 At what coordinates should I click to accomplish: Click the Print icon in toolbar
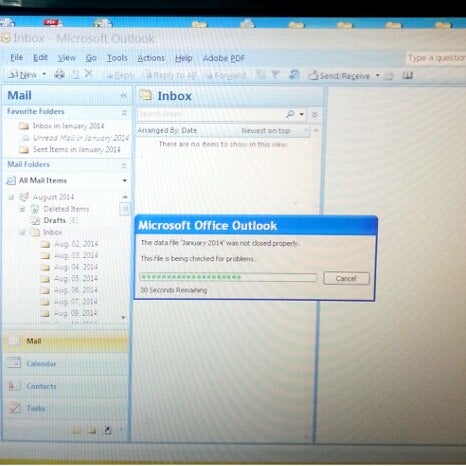60,74
